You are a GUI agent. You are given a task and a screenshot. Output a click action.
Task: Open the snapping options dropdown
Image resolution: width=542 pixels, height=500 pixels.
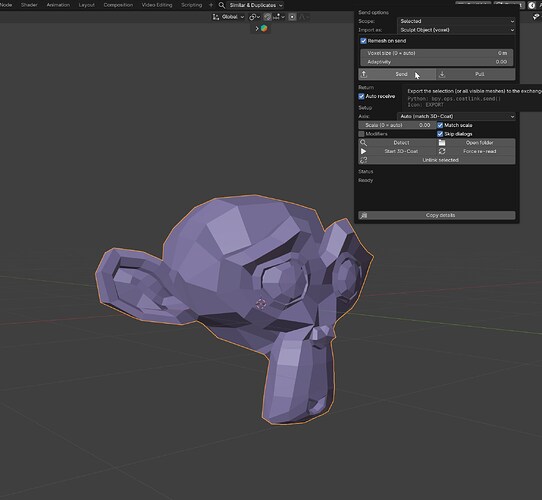tap(279, 17)
